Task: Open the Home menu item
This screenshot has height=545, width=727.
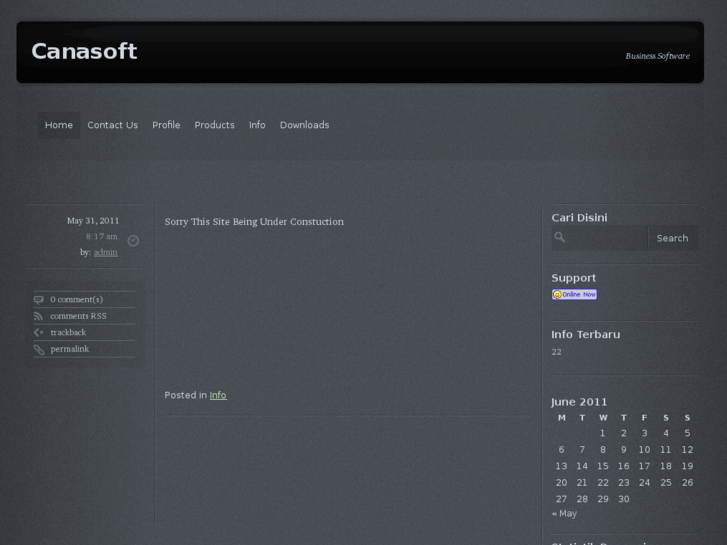Action: click(59, 125)
